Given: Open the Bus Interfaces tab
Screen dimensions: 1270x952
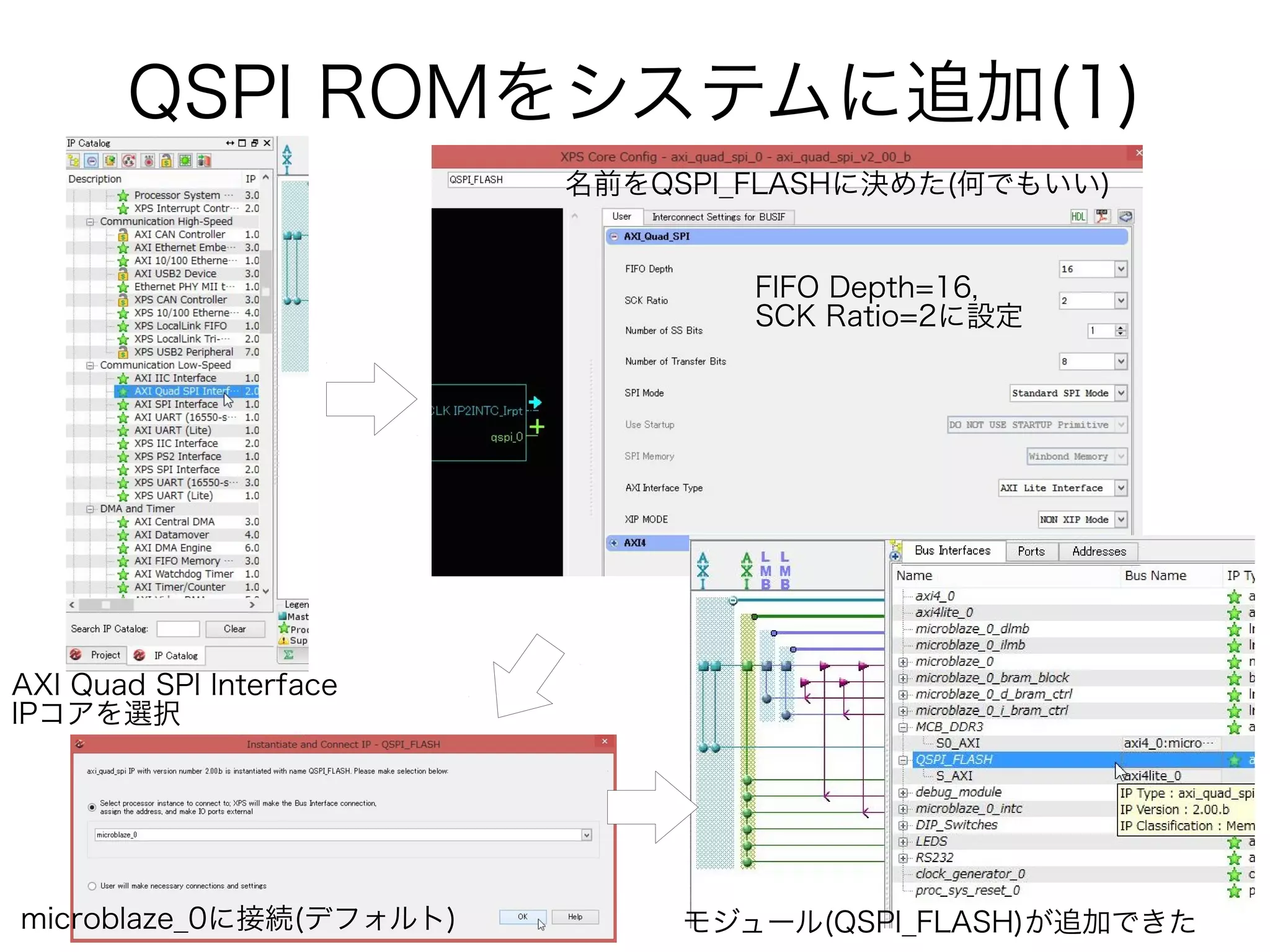Looking at the screenshot, I should point(952,551).
